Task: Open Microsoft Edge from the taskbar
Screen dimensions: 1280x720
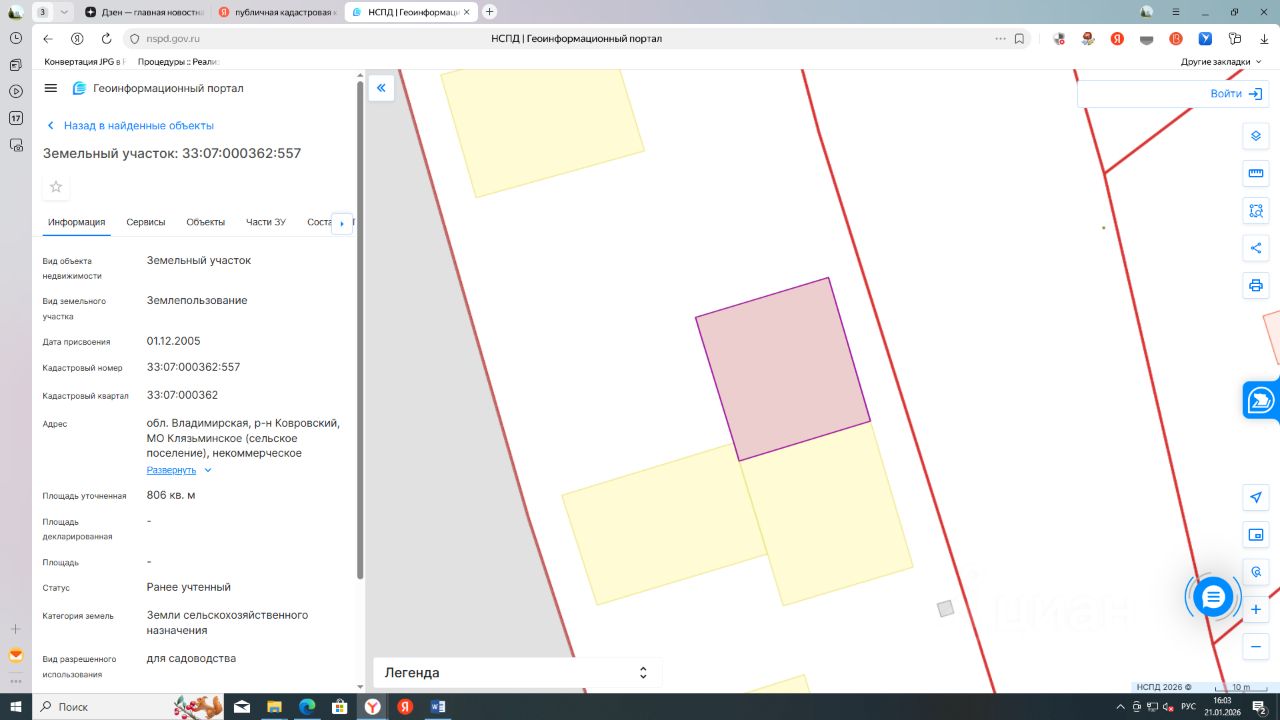Action: [x=307, y=707]
